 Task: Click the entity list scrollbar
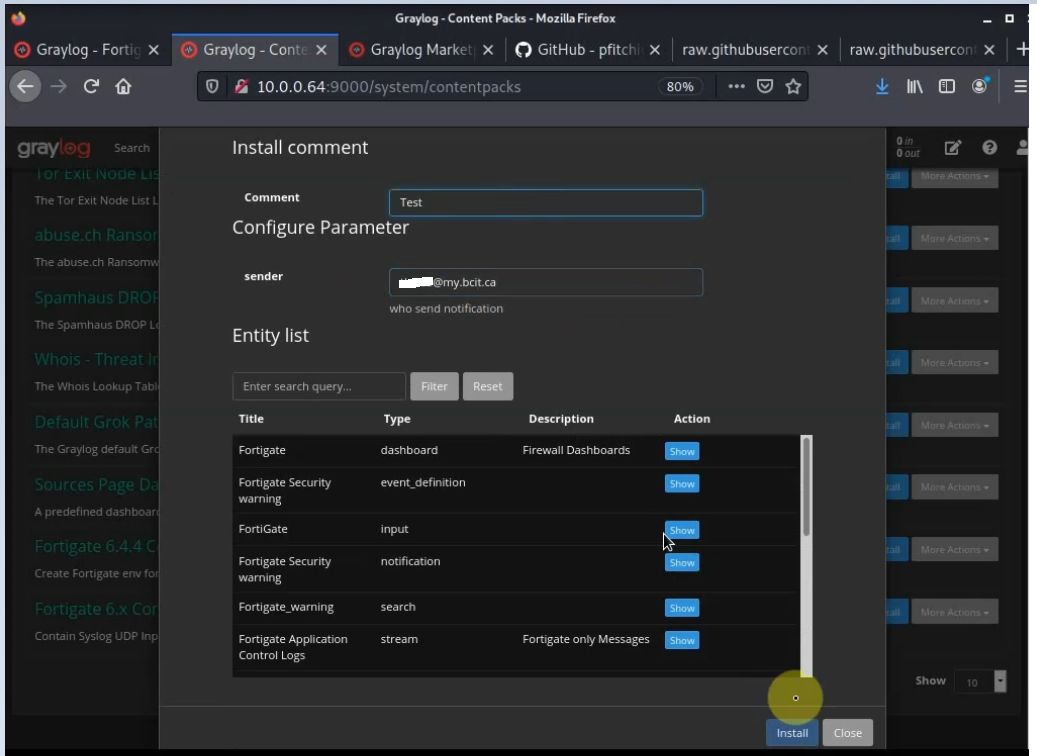point(806,486)
